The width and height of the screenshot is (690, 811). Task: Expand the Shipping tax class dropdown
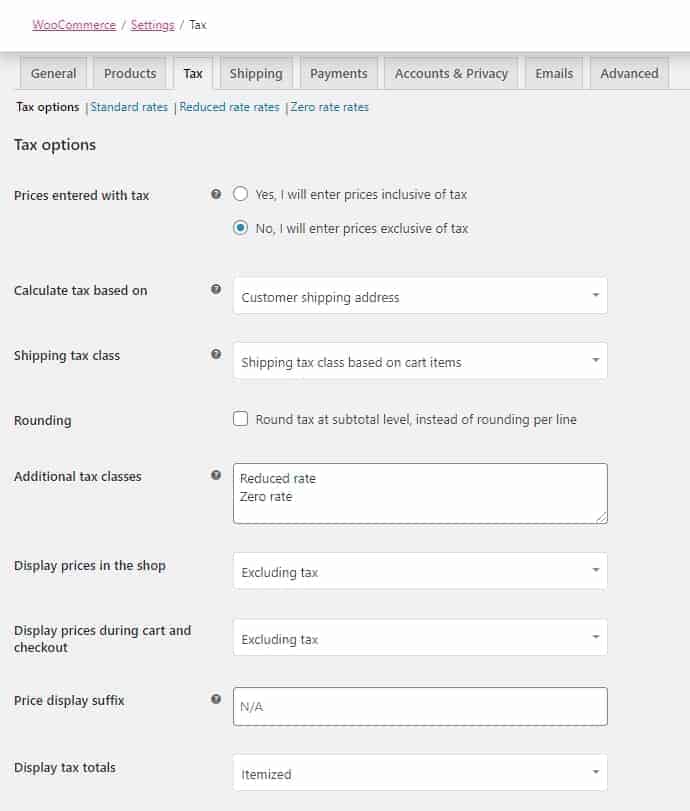(420, 361)
